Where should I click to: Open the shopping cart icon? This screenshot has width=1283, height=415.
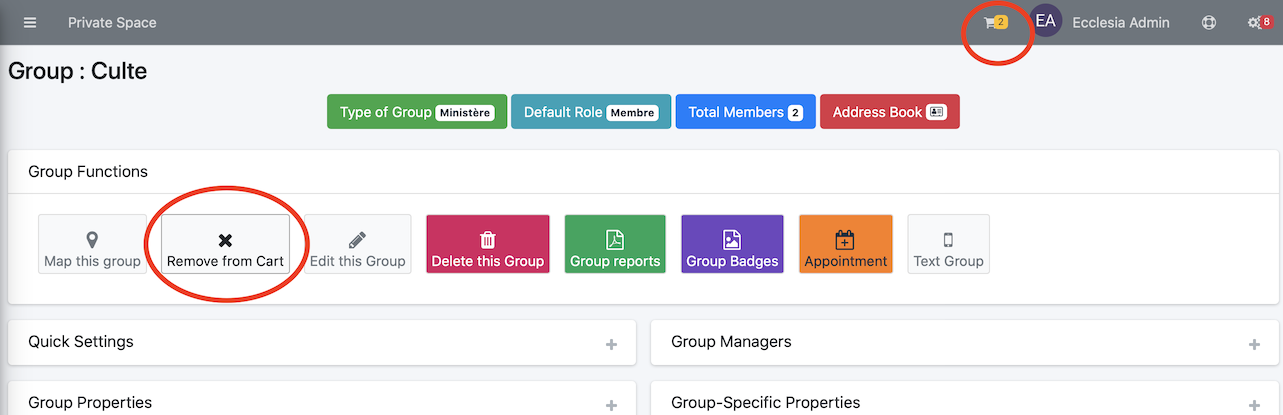coord(996,22)
